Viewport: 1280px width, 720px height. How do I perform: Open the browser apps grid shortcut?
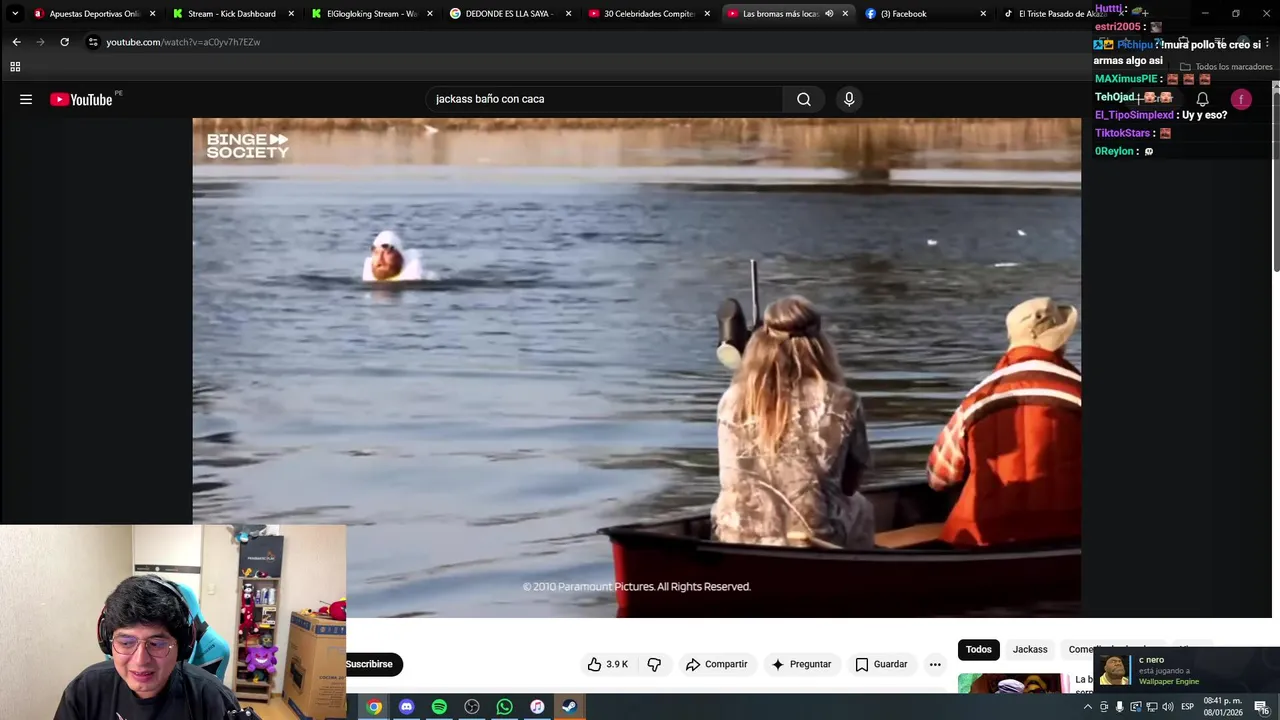coord(15,67)
